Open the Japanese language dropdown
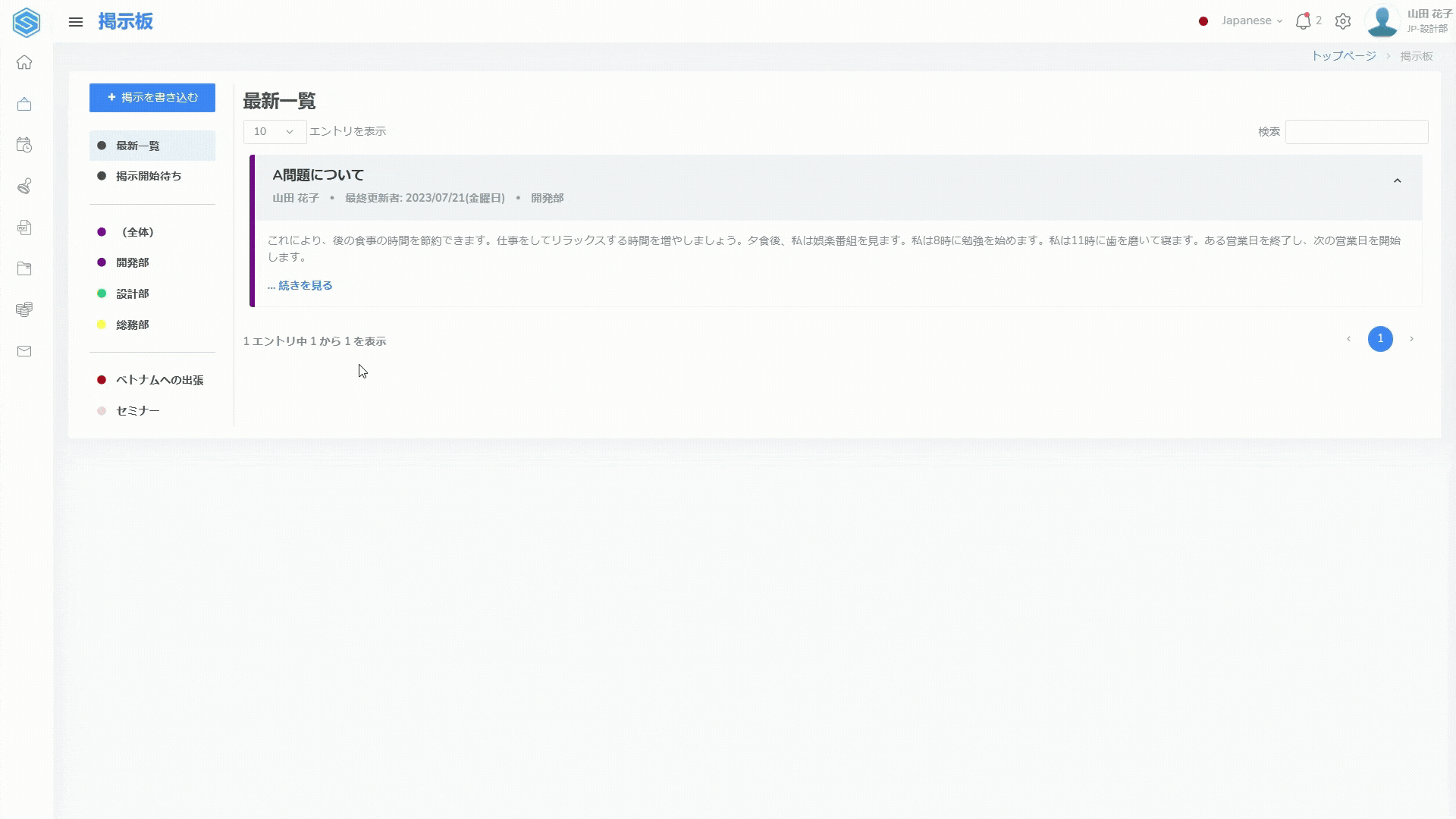The height and width of the screenshot is (819, 1456). point(1250,21)
